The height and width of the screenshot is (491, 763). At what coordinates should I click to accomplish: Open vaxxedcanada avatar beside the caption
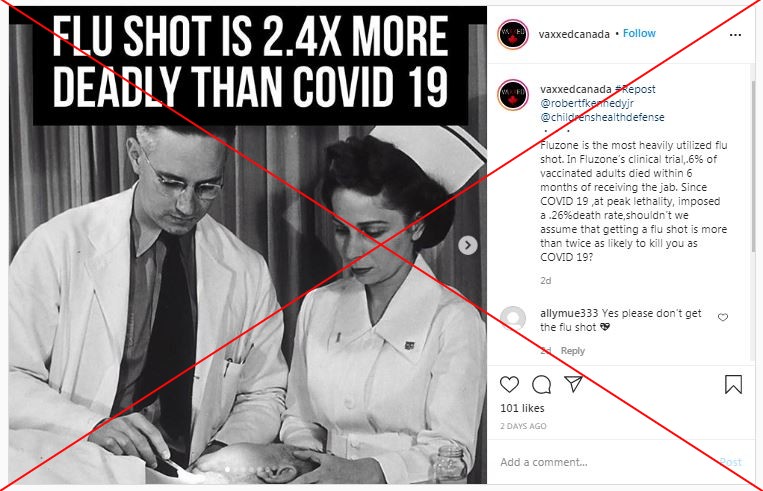pos(513,95)
